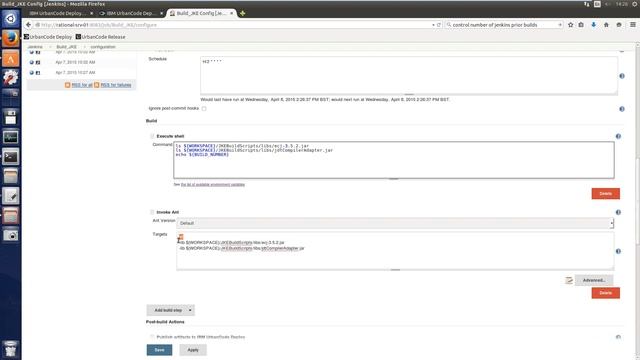The image size is (640, 360).
Task: Open Firefox from the Ubuntu dock
Action: point(11,38)
